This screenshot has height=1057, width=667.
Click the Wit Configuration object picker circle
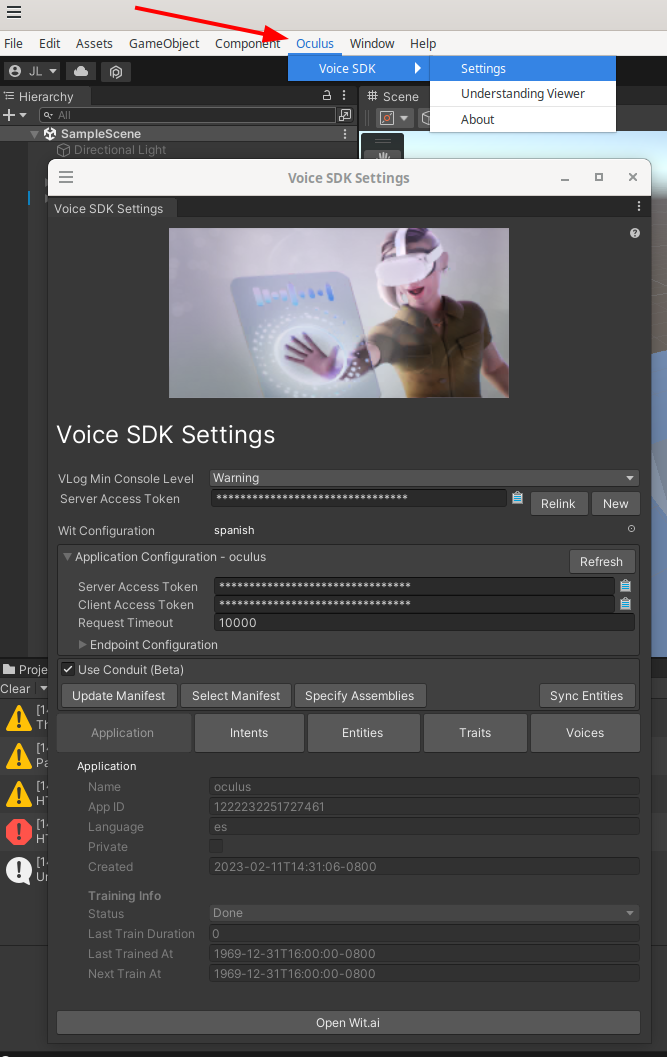click(631, 530)
